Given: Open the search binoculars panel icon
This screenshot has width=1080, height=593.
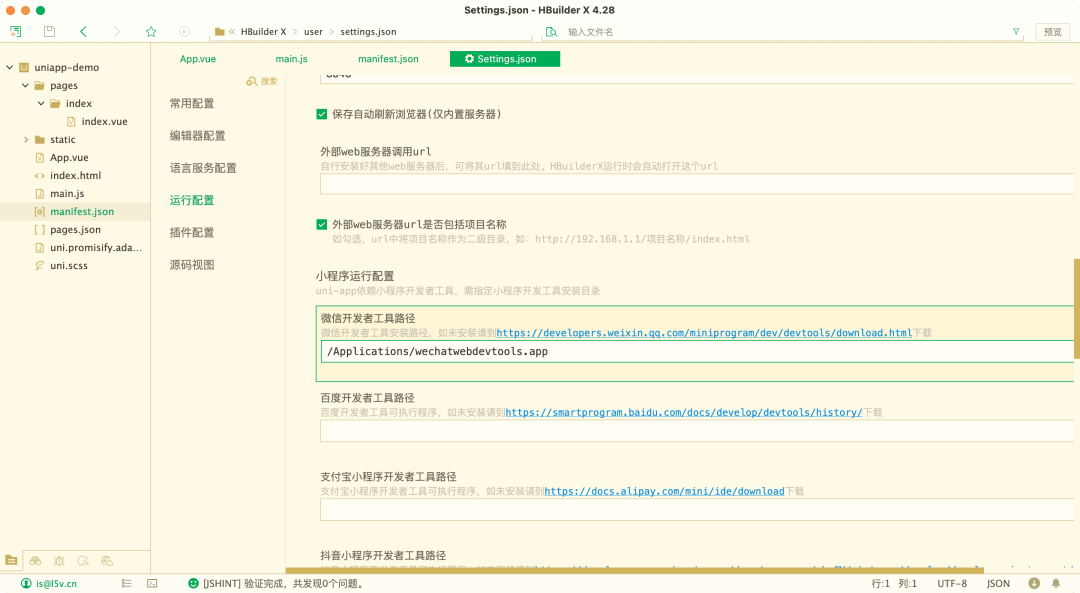Looking at the screenshot, I should pyautogui.click(x=35, y=561).
